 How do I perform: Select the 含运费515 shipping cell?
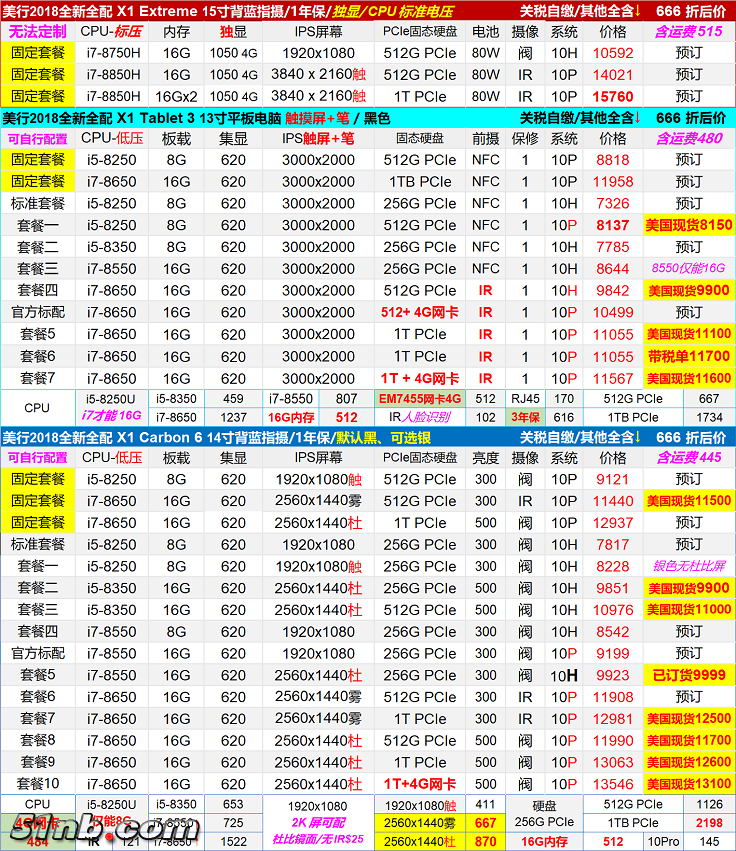(x=688, y=32)
